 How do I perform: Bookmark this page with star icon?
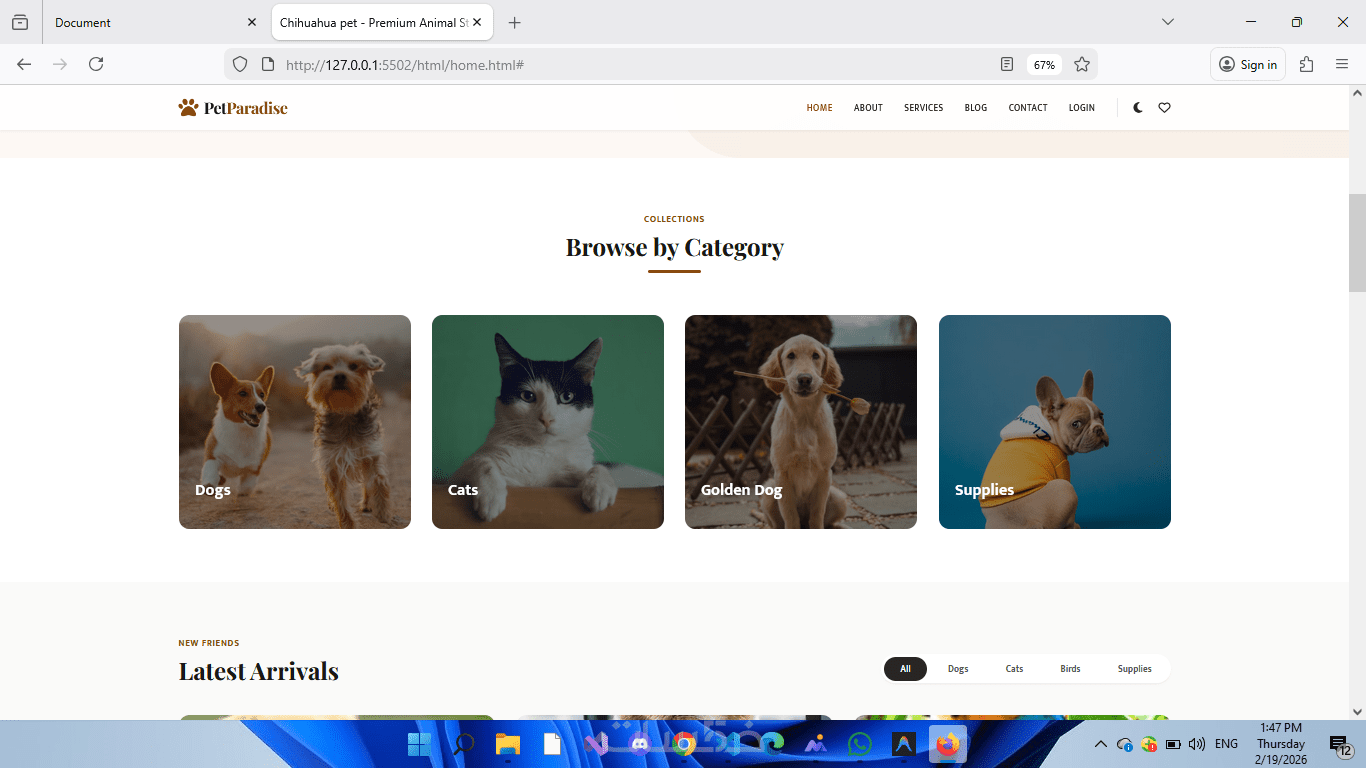click(1082, 64)
